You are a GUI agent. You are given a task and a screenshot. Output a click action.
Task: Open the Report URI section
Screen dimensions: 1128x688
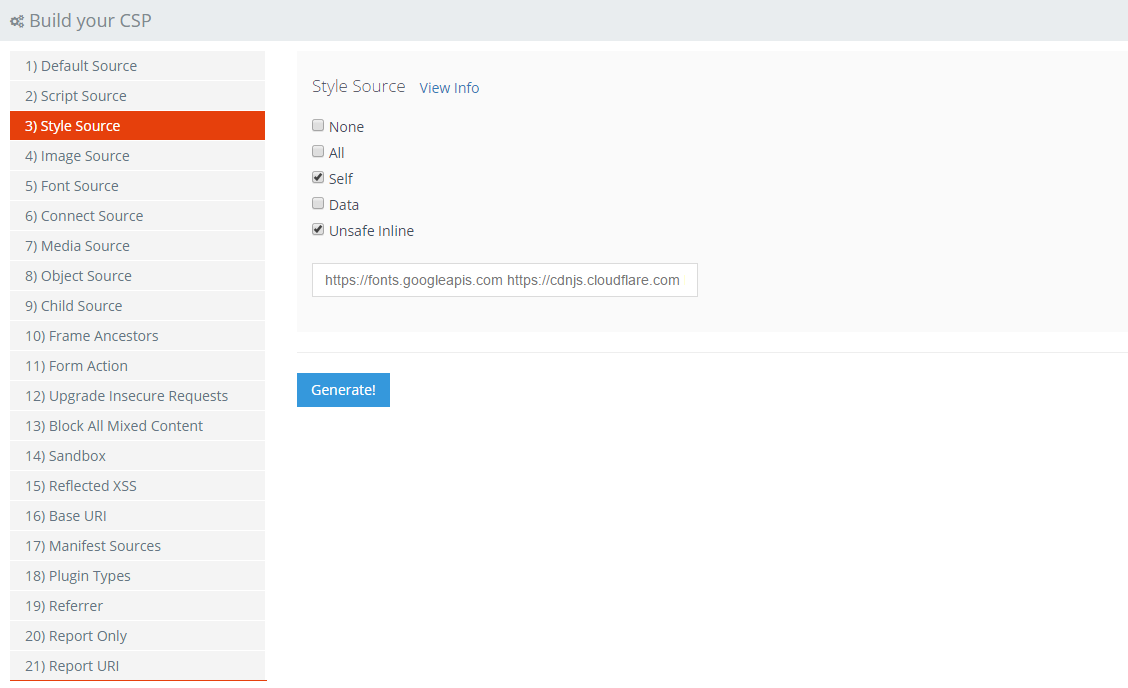pyautogui.click(x=137, y=666)
